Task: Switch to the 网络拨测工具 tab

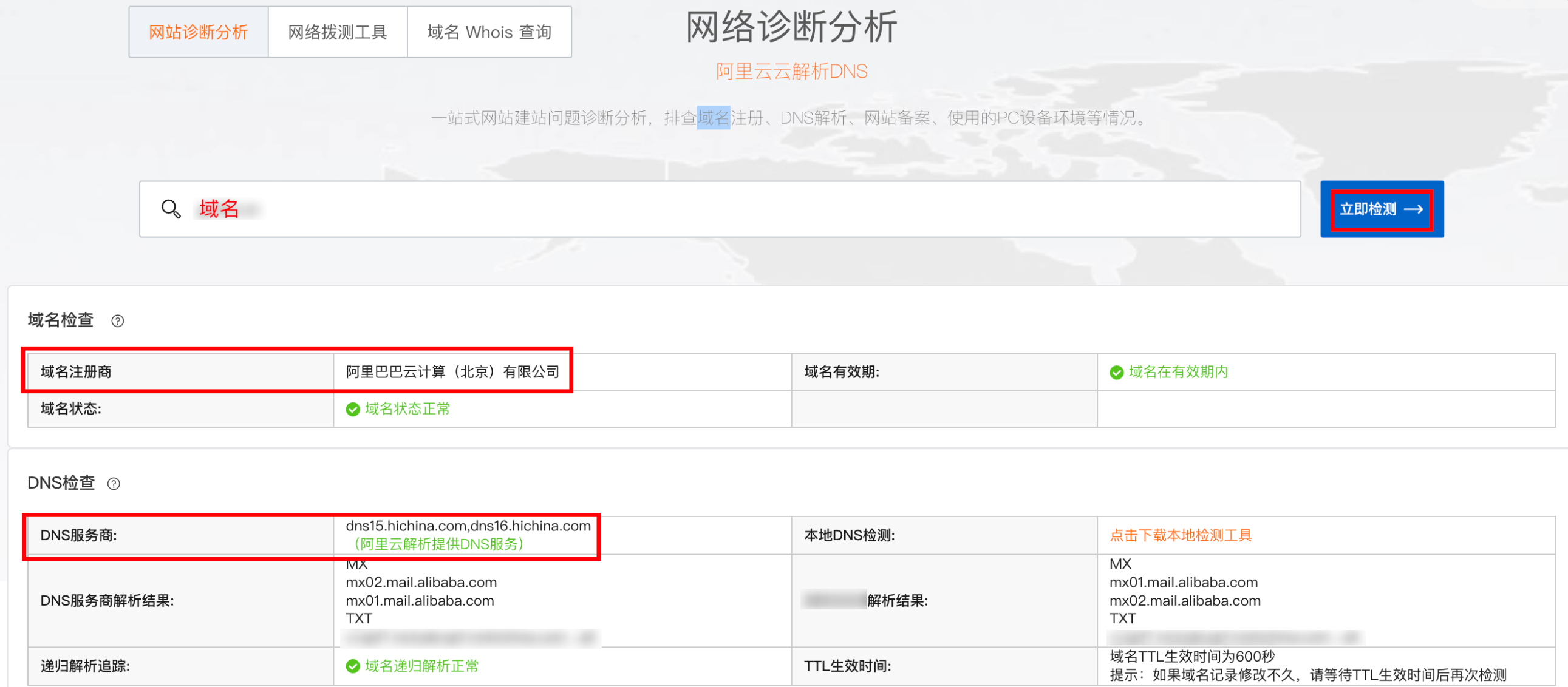Action: (337, 32)
